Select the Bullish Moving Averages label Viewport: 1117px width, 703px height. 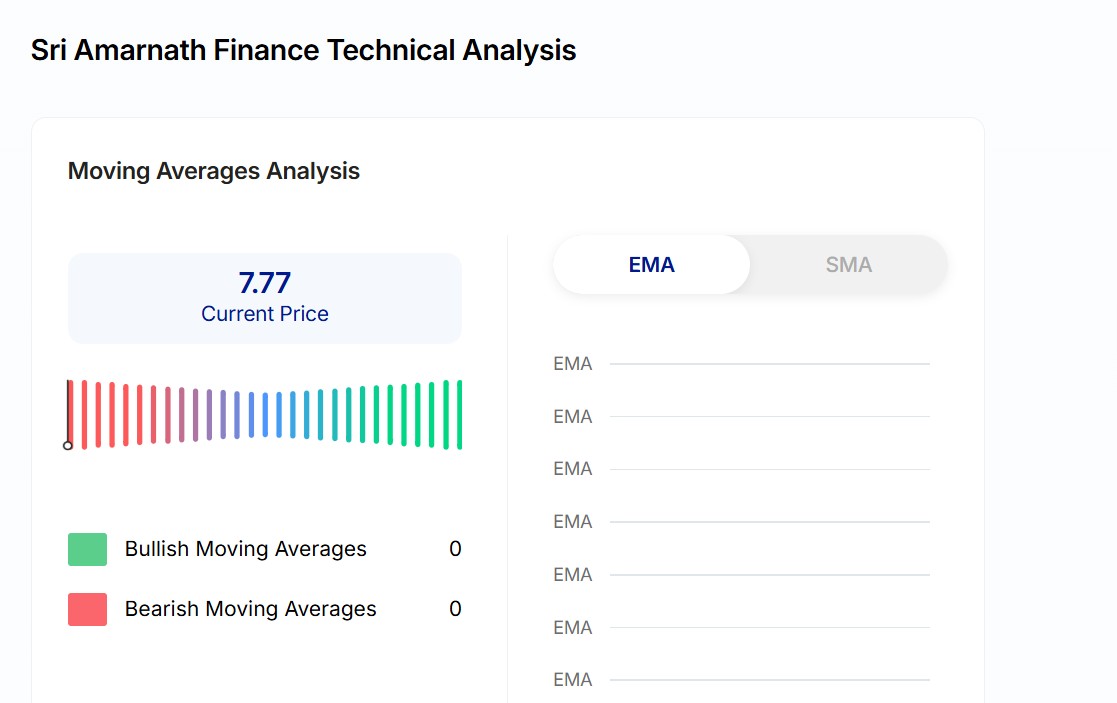click(245, 549)
